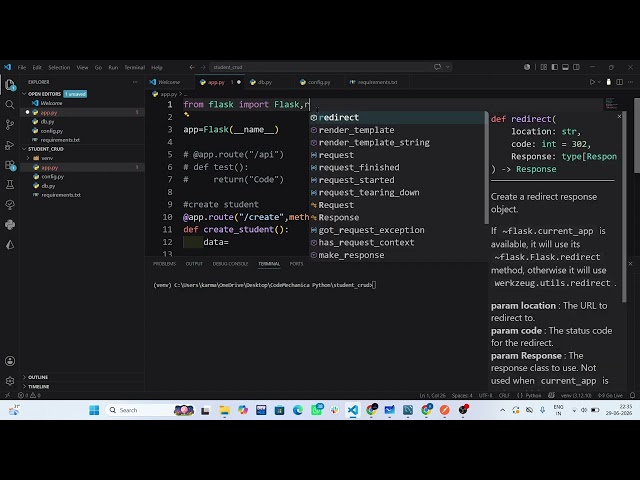Run Python file with the play icon
Screen dimensions: 640x480
point(592,82)
